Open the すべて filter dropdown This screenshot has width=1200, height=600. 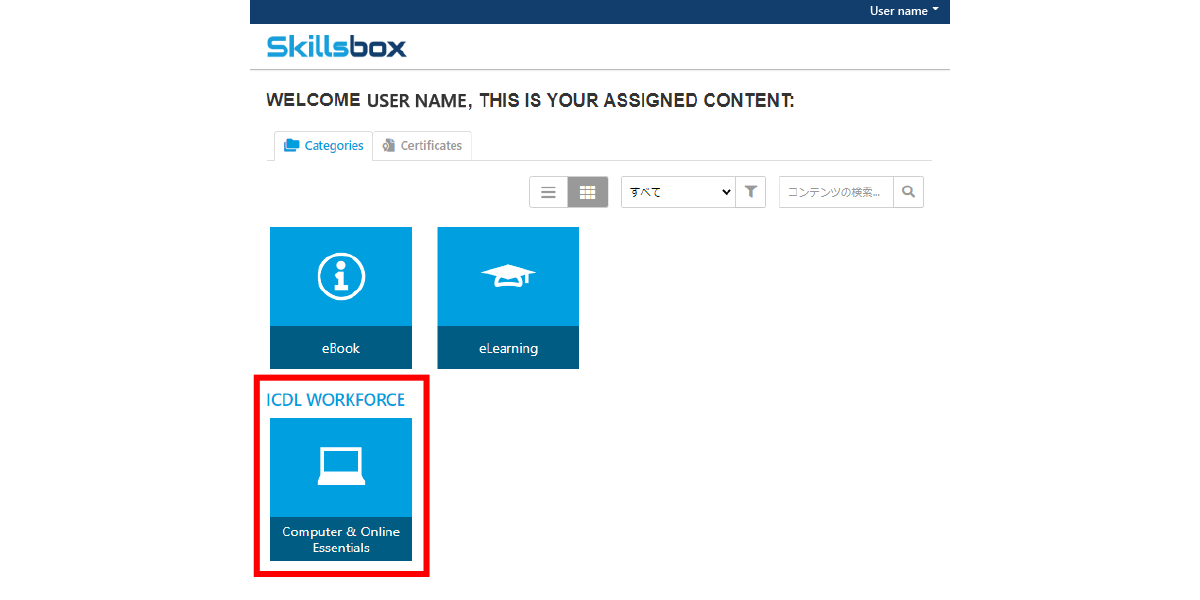pos(678,192)
